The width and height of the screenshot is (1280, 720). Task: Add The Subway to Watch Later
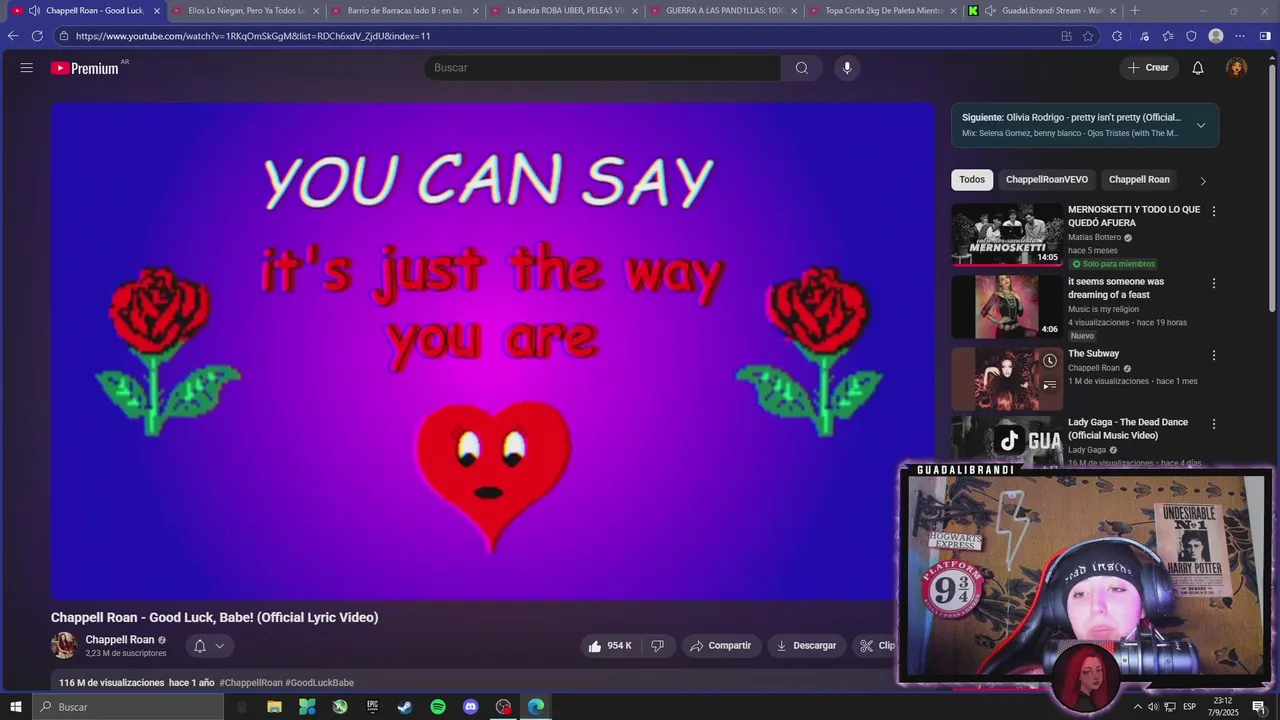point(1050,361)
